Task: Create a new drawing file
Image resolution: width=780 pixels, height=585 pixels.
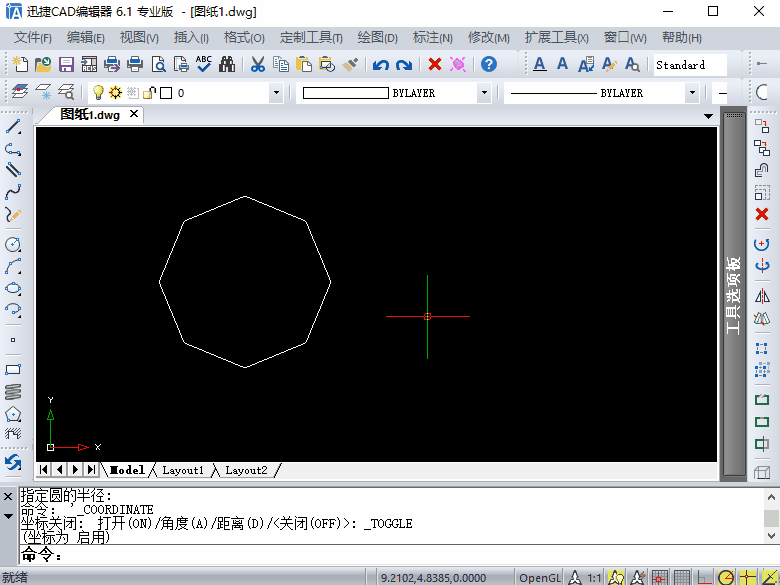Action: point(20,64)
